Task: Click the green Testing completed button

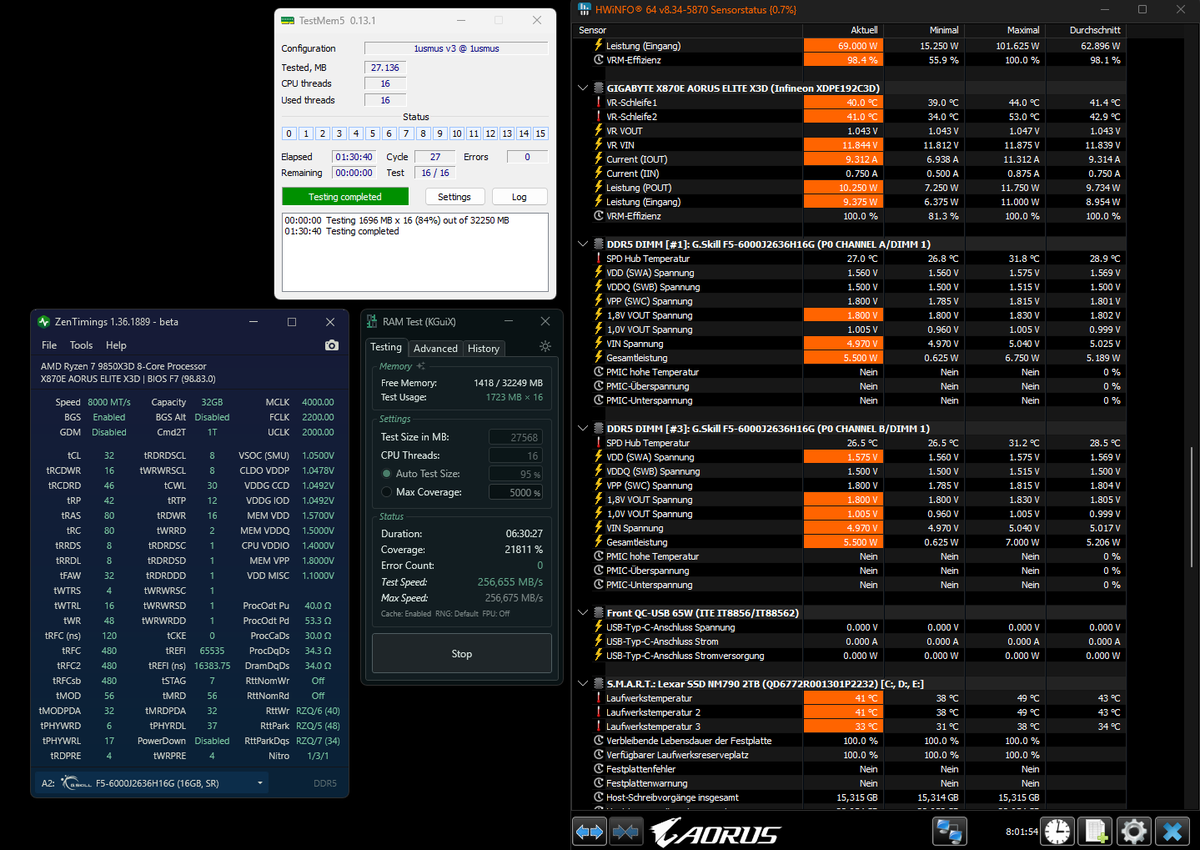Action: pyautogui.click(x=345, y=196)
